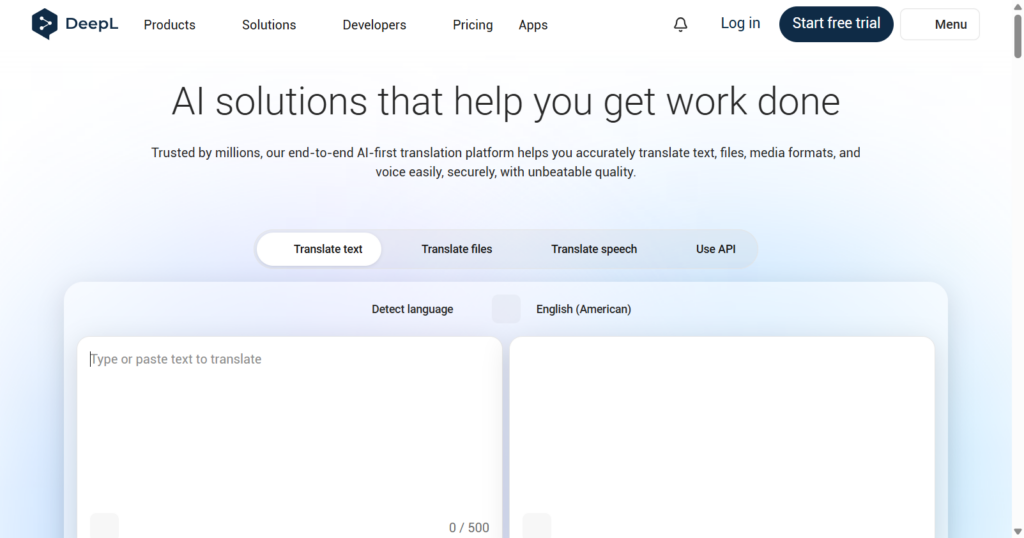Open the Apps link

[533, 25]
